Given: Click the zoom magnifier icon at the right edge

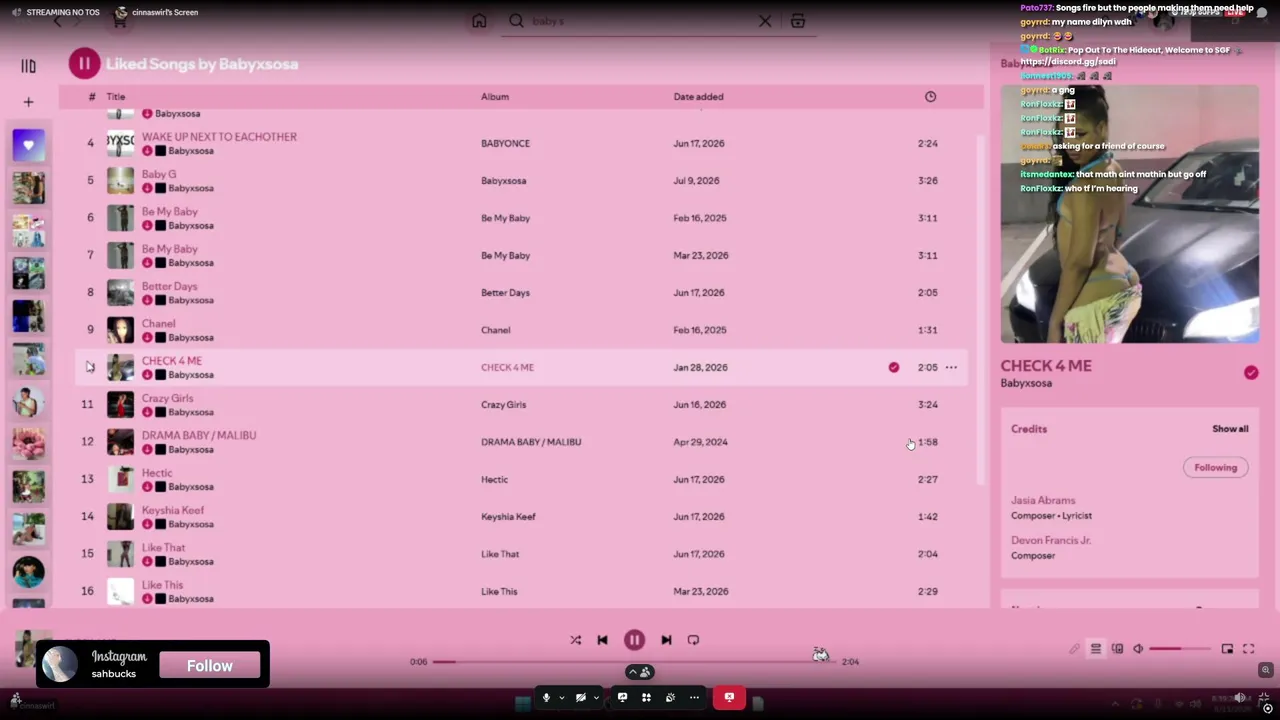Looking at the screenshot, I should point(1265,670).
